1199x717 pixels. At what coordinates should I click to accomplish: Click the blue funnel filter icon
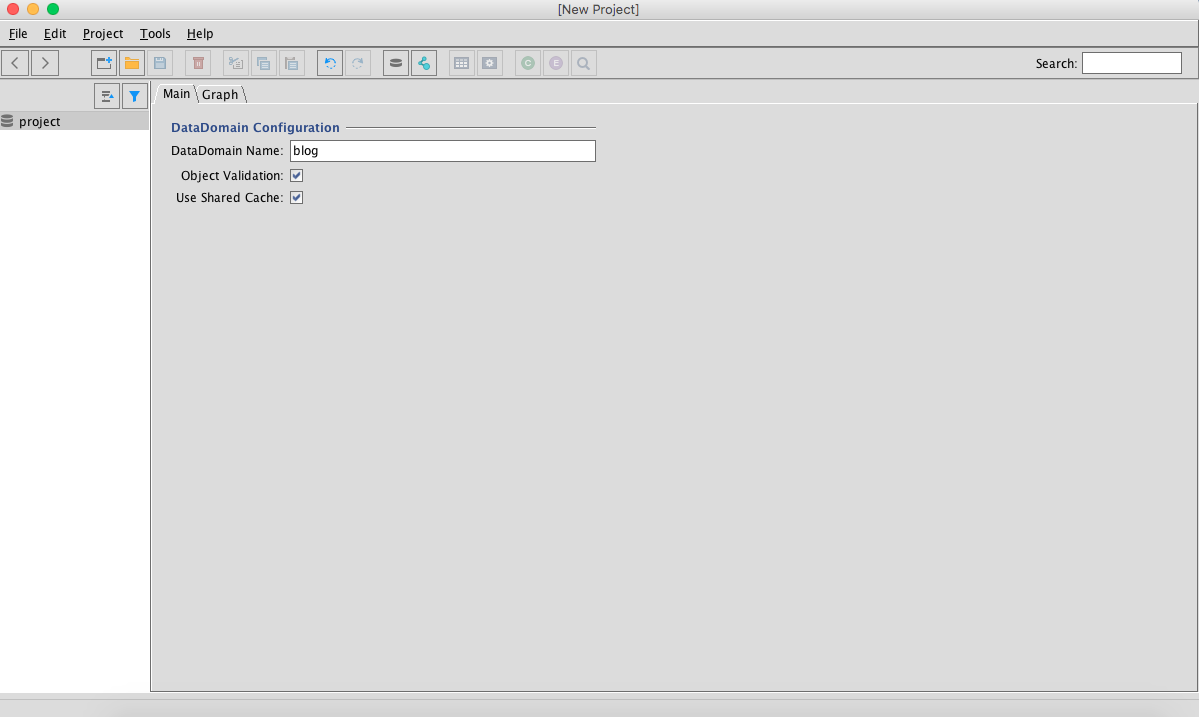(x=135, y=96)
